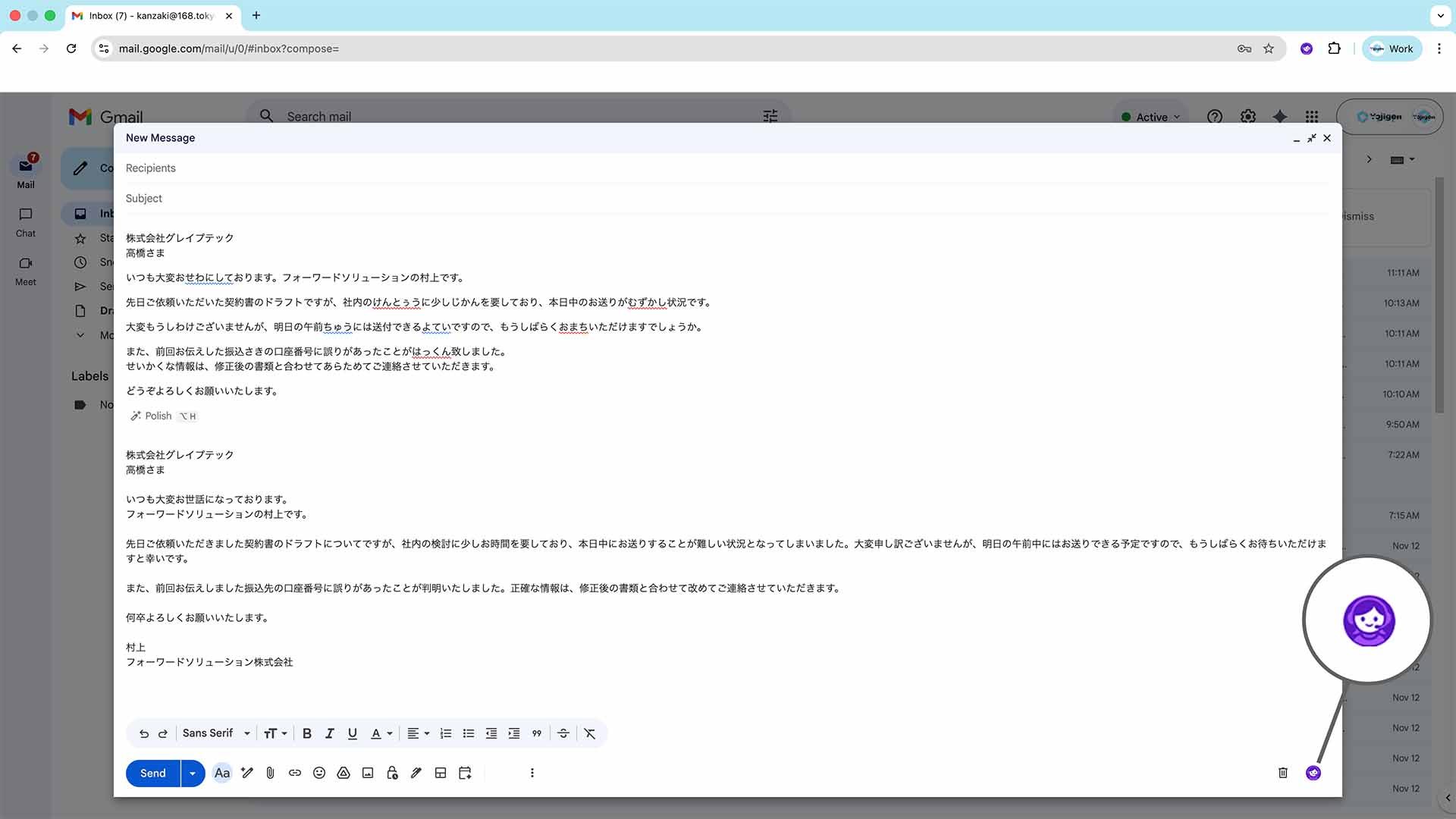Open the Meet section in sidebar
Screen dimensions: 1456x819
[x=26, y=271]
